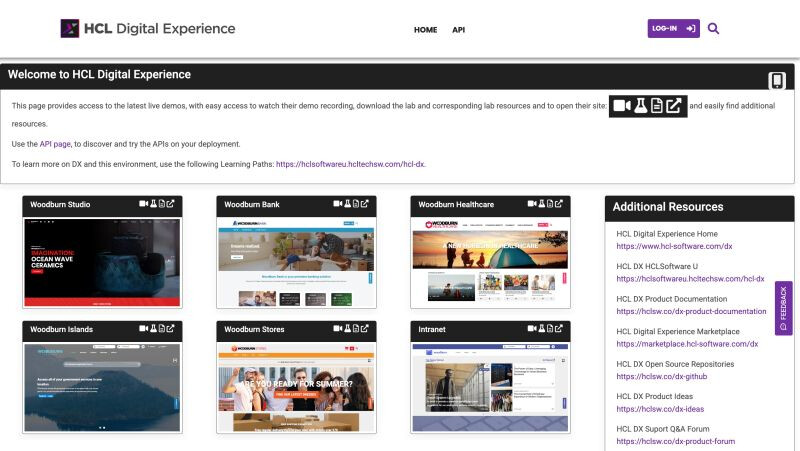Toggle the mobile view icon in welcome header
The image size is (800, 451).
click(777, 80)
